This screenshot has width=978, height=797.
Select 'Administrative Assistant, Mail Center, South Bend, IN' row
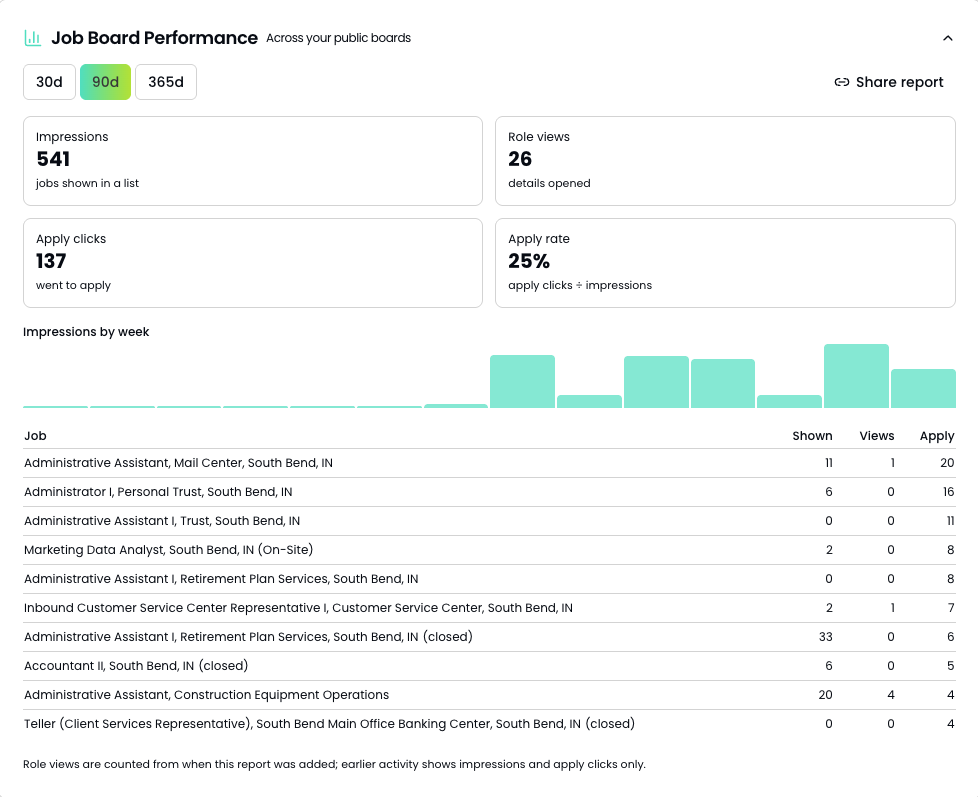489,463
